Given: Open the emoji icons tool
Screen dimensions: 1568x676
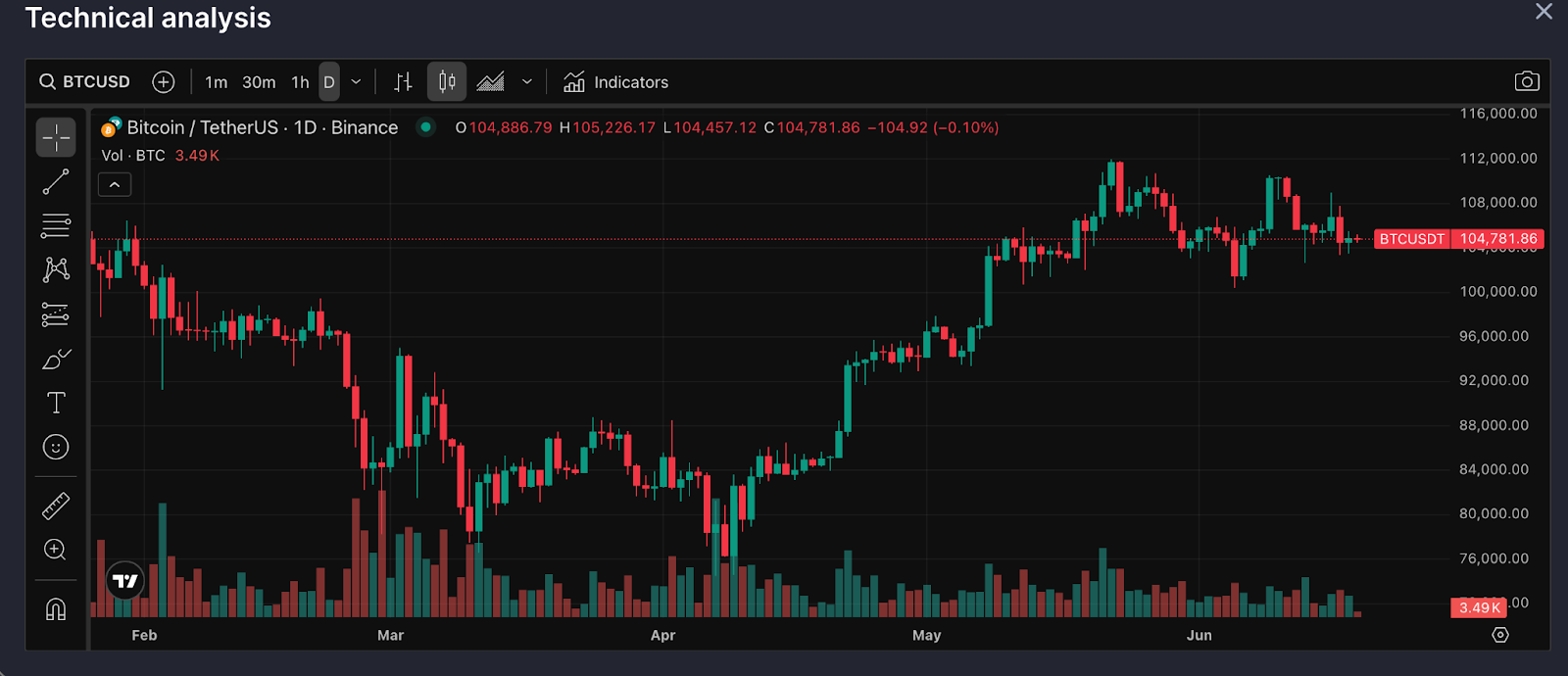Looking at the screenshot, I should [x=56, y=448].
